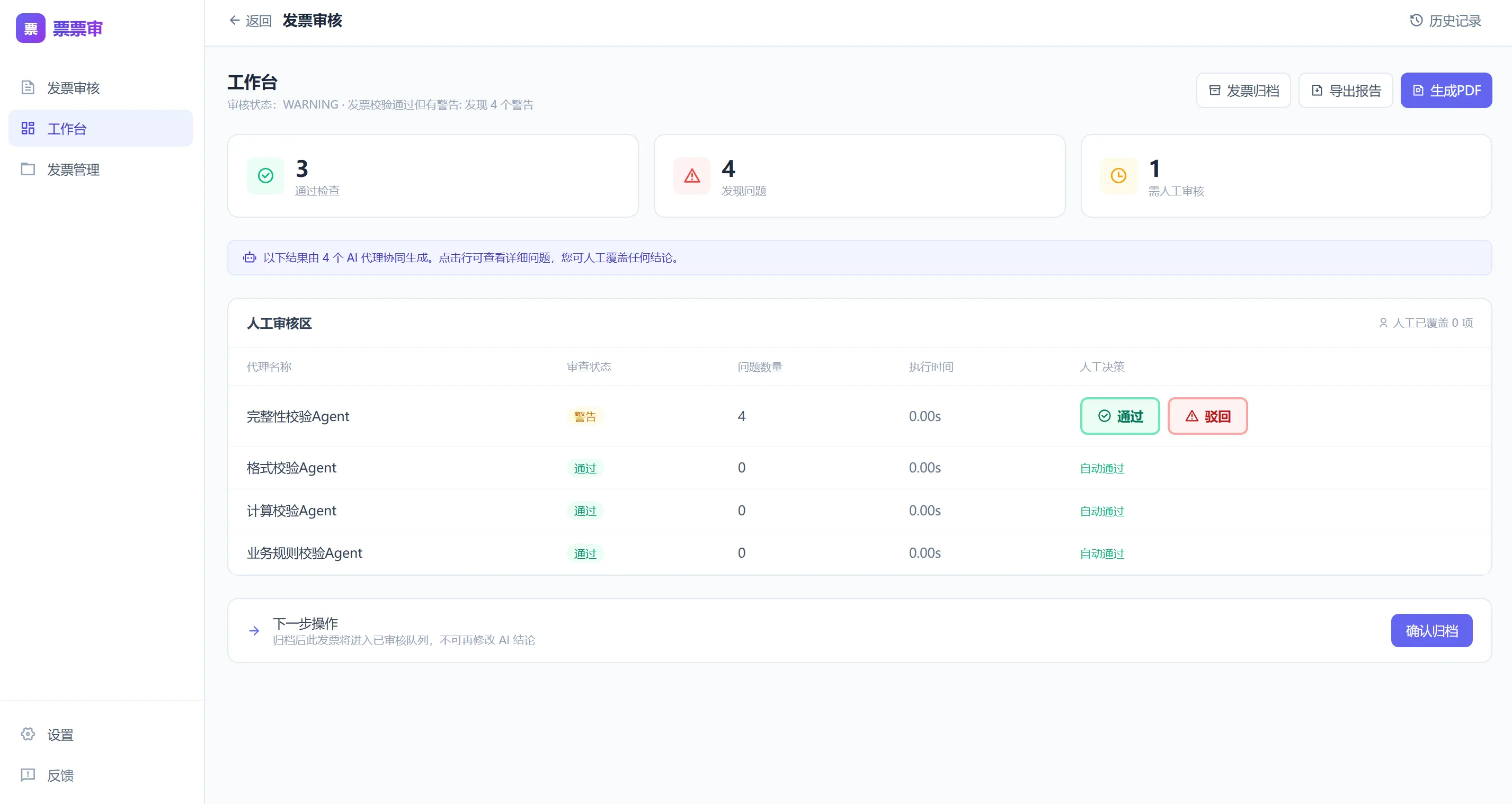Image resolution: width=1512 pixels, height=804 pixels.
Task: Click the back arrow icon next to 返回
Action: tap(234, 21)
